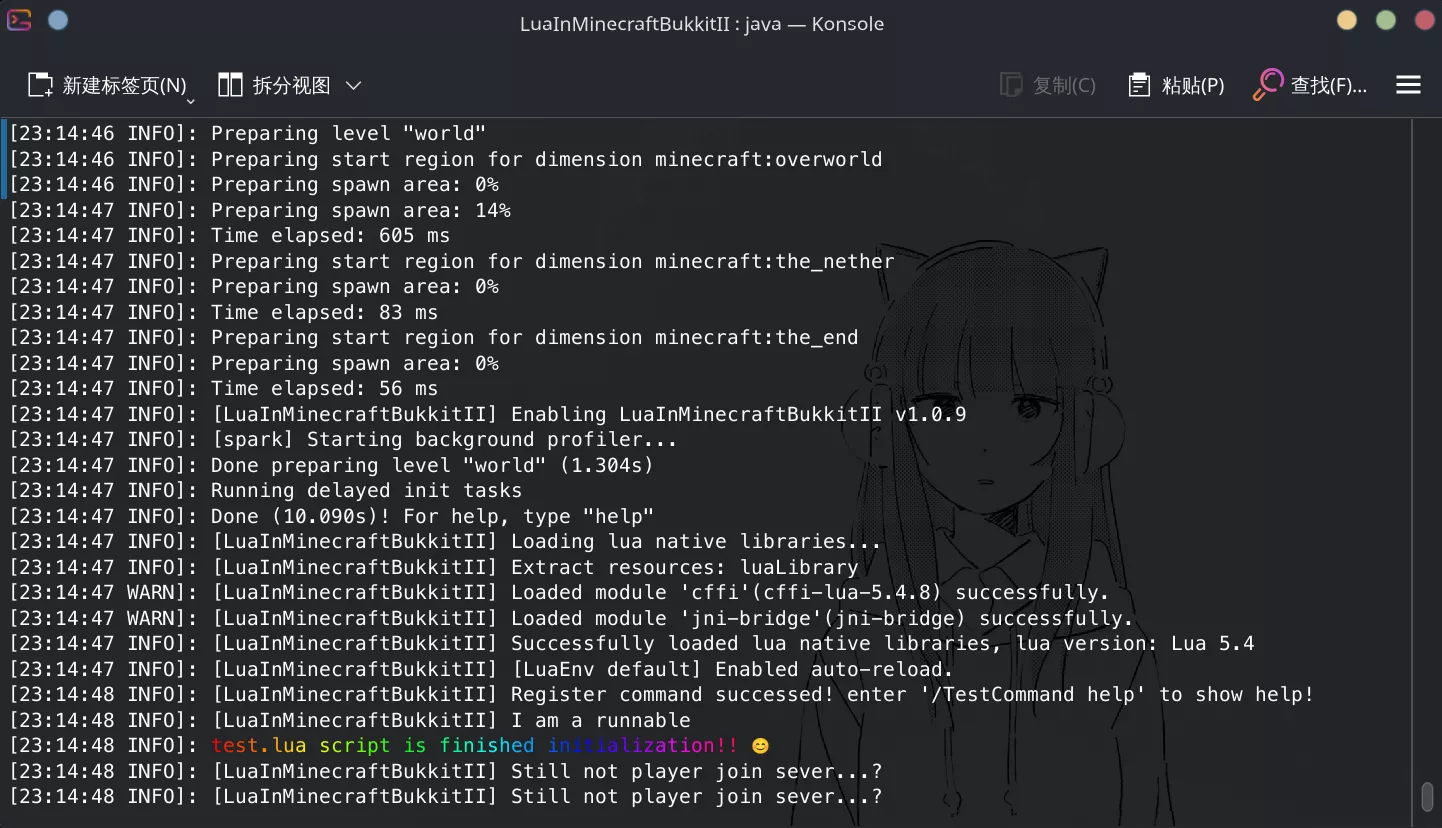Minimize window with the yellow button
Screen dimensions: 1442x828
click(x=1347, y=20)
